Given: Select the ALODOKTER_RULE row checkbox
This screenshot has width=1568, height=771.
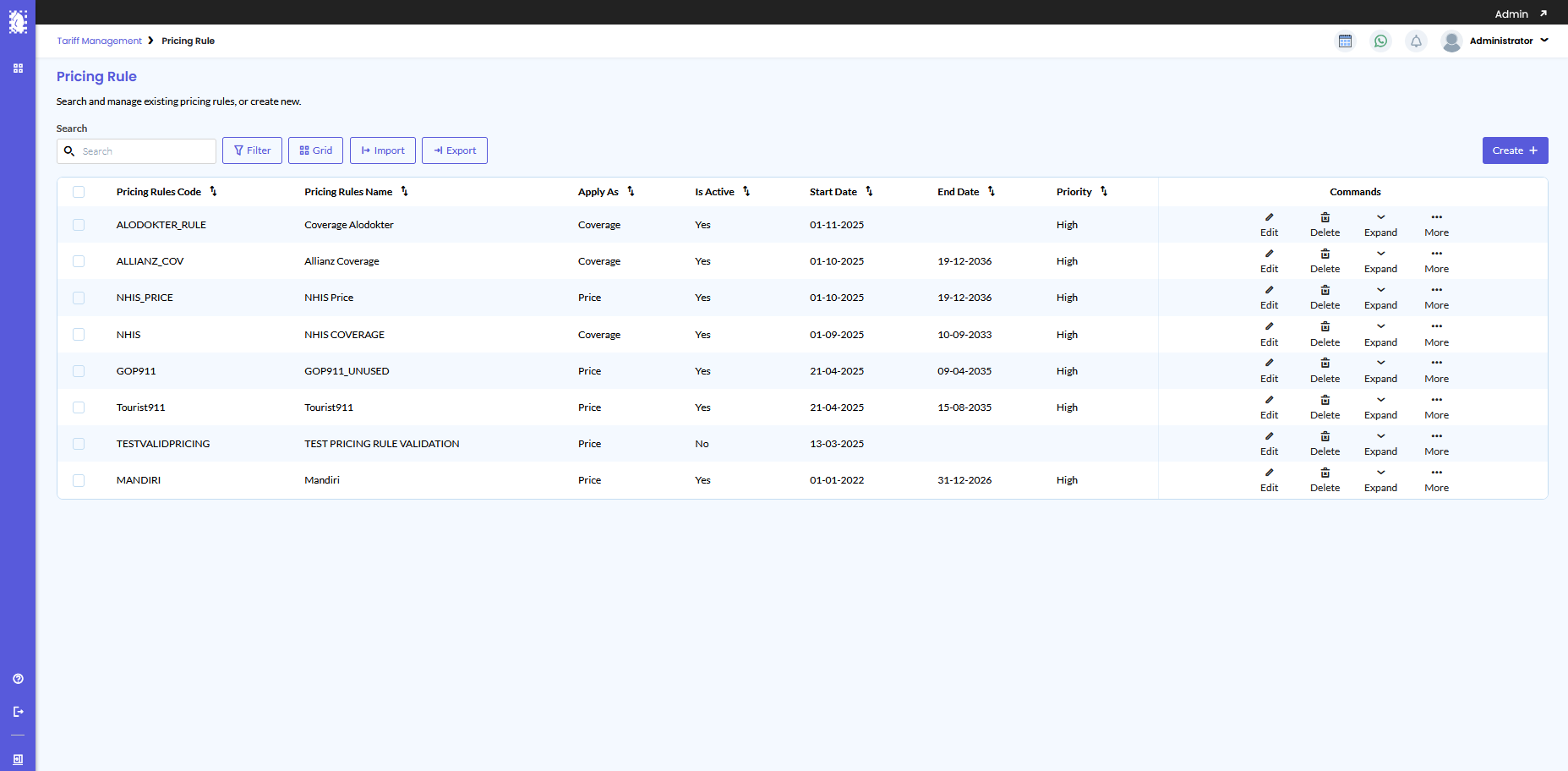Looking at the screenshot, I should pos(79,225).
